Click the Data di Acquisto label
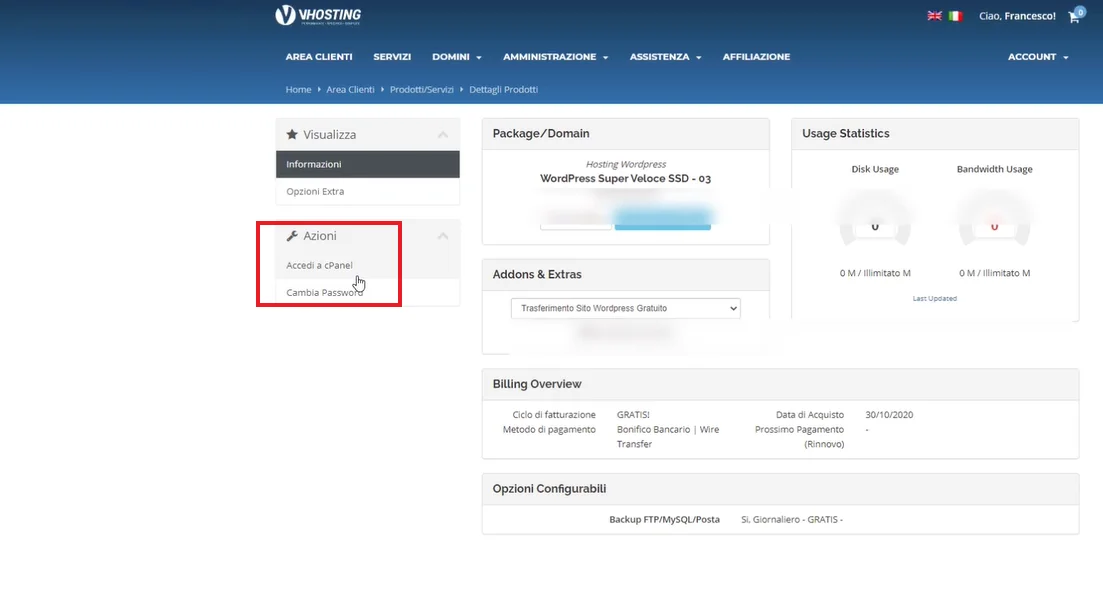1103x597 pixels. click(810, 415)
